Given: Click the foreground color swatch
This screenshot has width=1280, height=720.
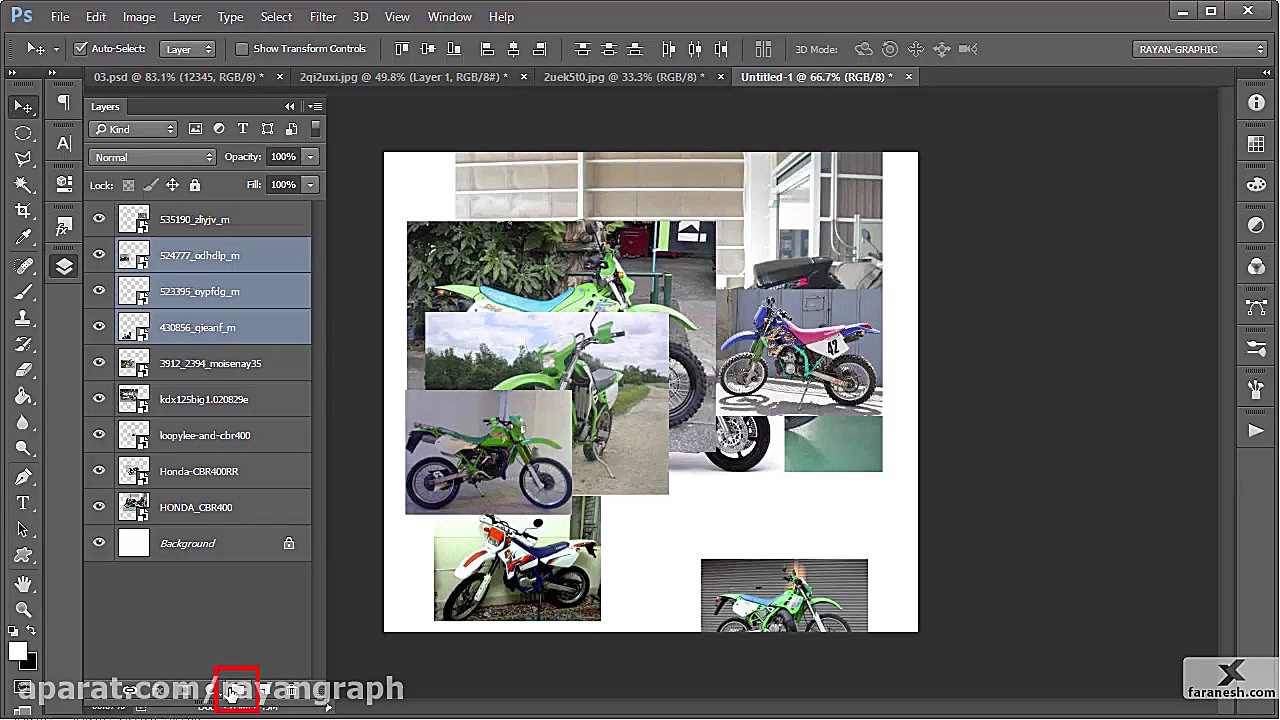Looking at the screenshot, I should point(18,651).
